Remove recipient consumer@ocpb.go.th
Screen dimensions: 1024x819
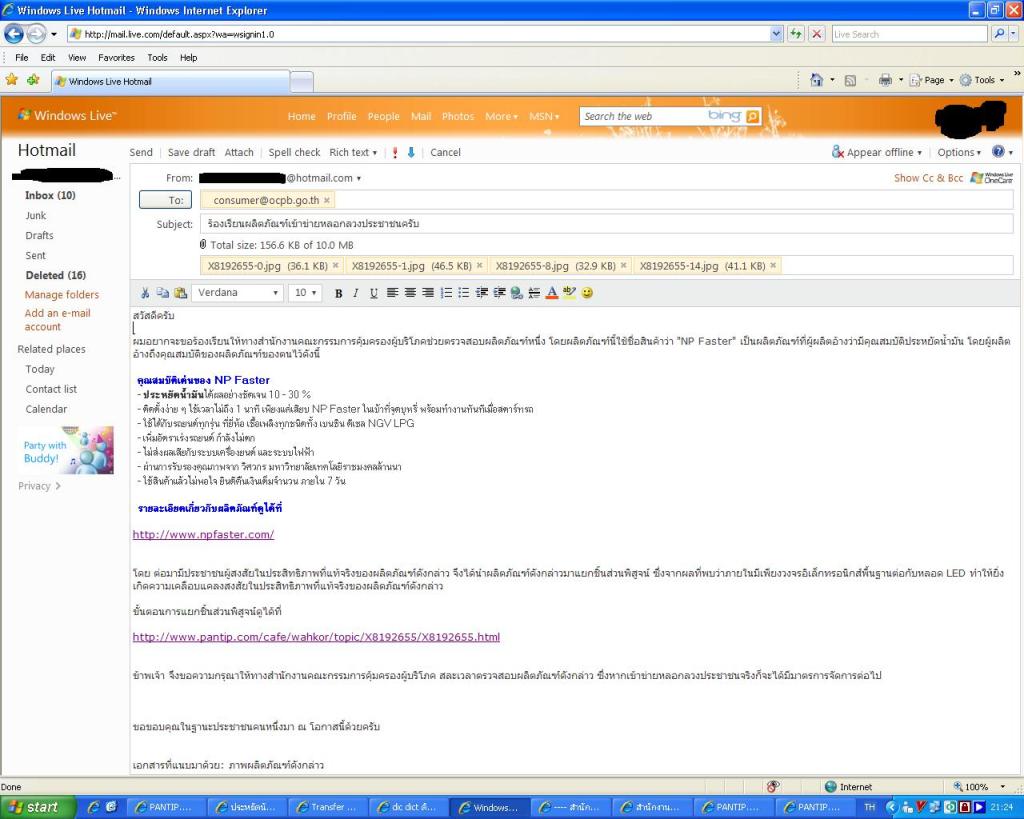(327, 201)
